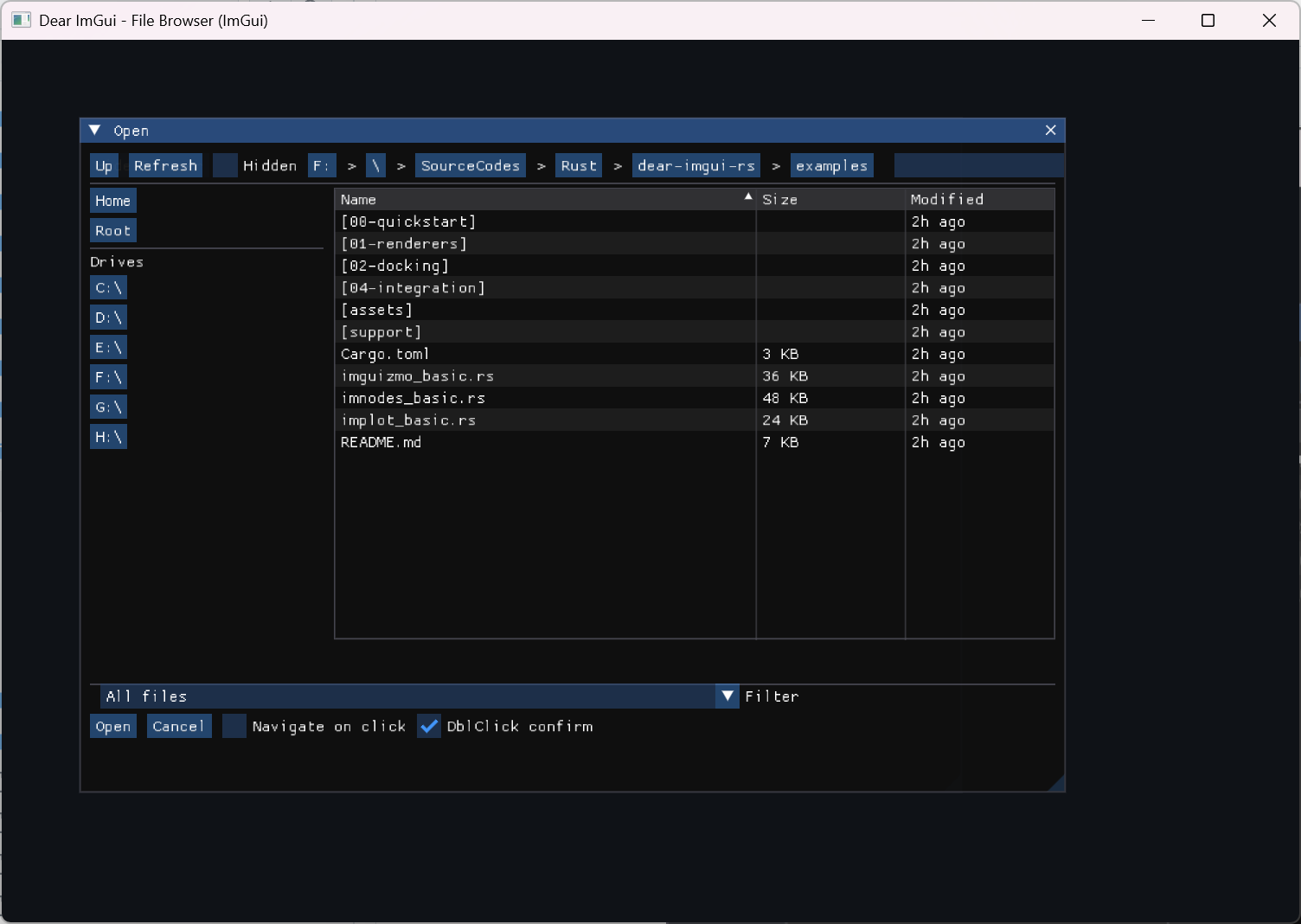
Task: Go to the Home location
Action: click(113, 201)
